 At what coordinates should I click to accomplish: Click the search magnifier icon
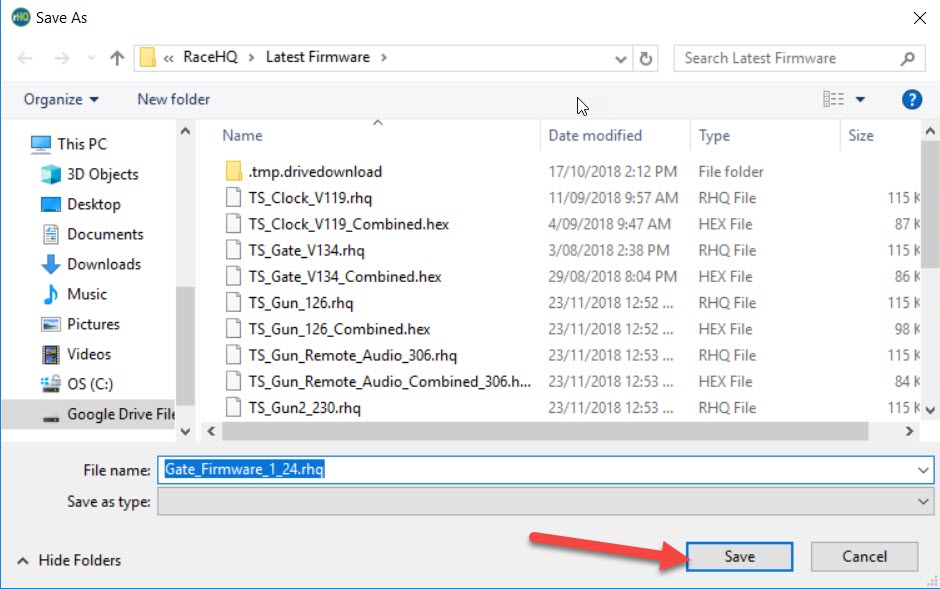point(908,58)
